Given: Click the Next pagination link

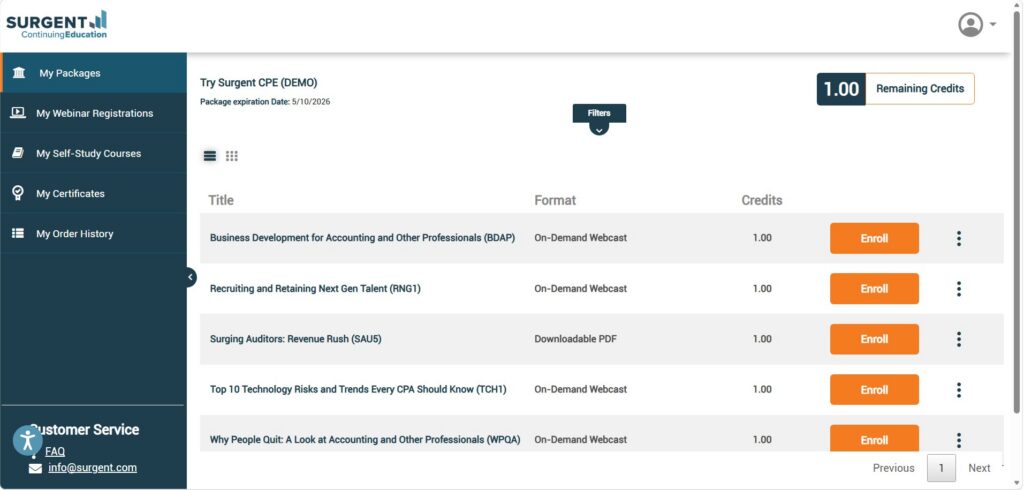Looking at the screenshot, I should [x=979, y=468].
